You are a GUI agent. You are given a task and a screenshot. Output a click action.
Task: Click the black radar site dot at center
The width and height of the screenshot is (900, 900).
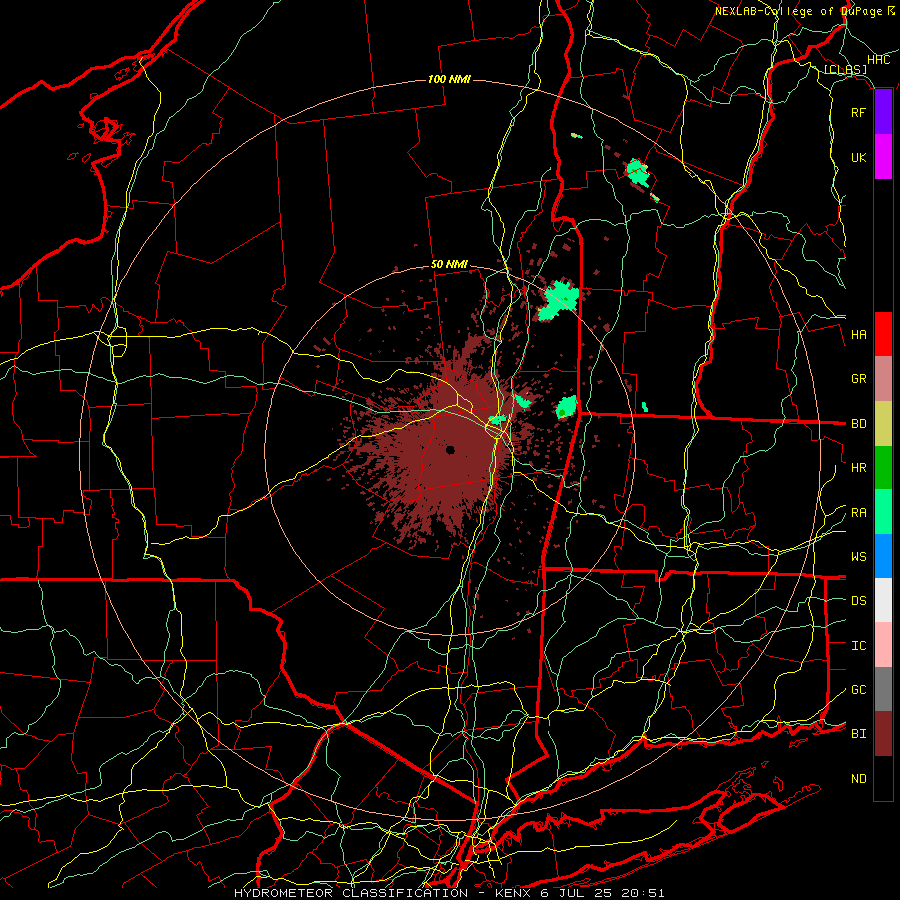[450, 450]
